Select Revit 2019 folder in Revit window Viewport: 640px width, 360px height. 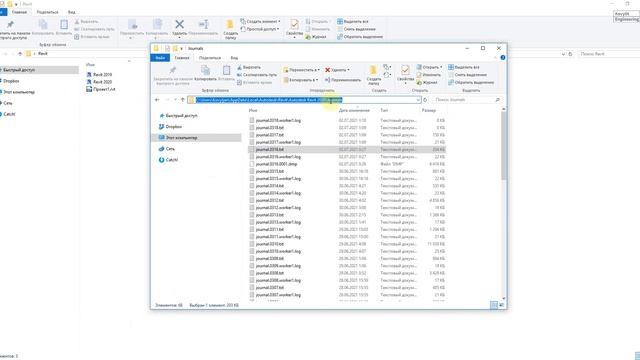pyautogui.click(x=99, y=75)
